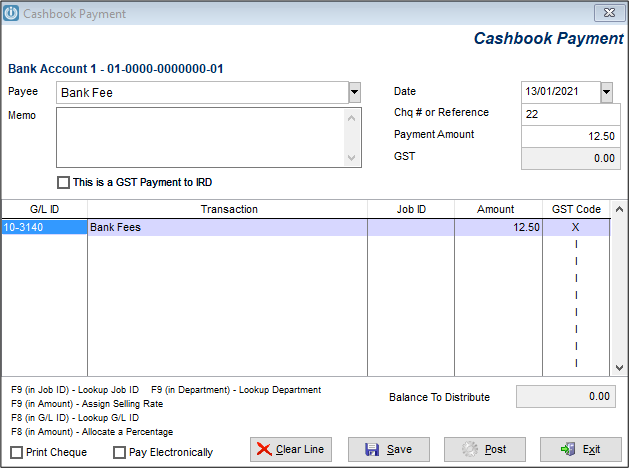629x468 pixels.
Task: Click the Chq # or Reference field
Action: point(571,114)
